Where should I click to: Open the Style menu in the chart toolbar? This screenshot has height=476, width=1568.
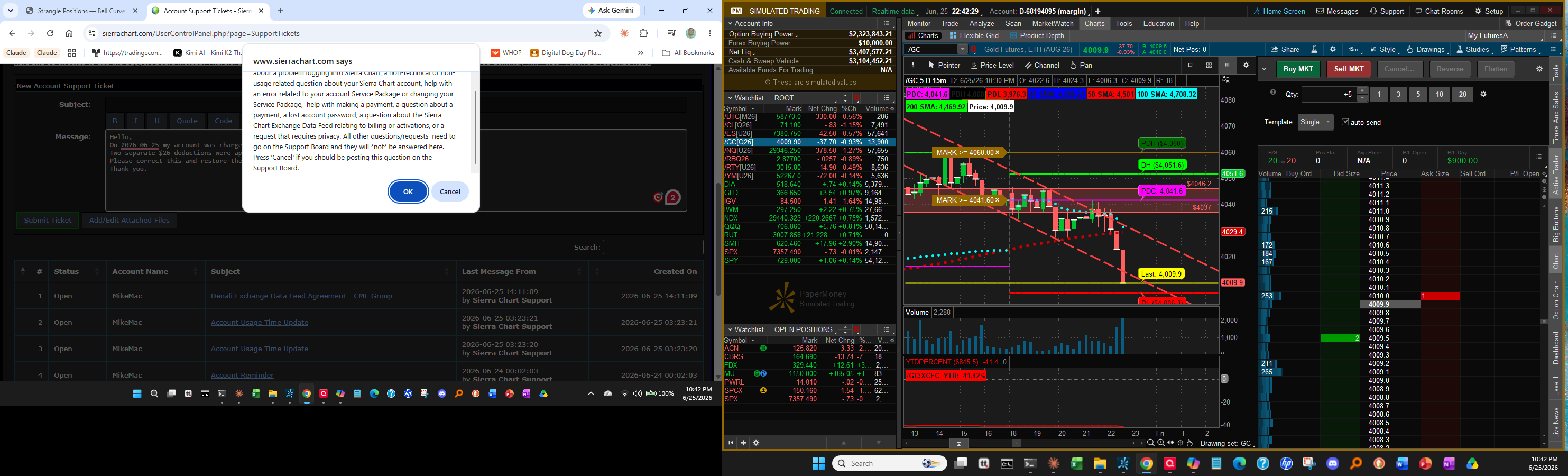click(1383, 49)
